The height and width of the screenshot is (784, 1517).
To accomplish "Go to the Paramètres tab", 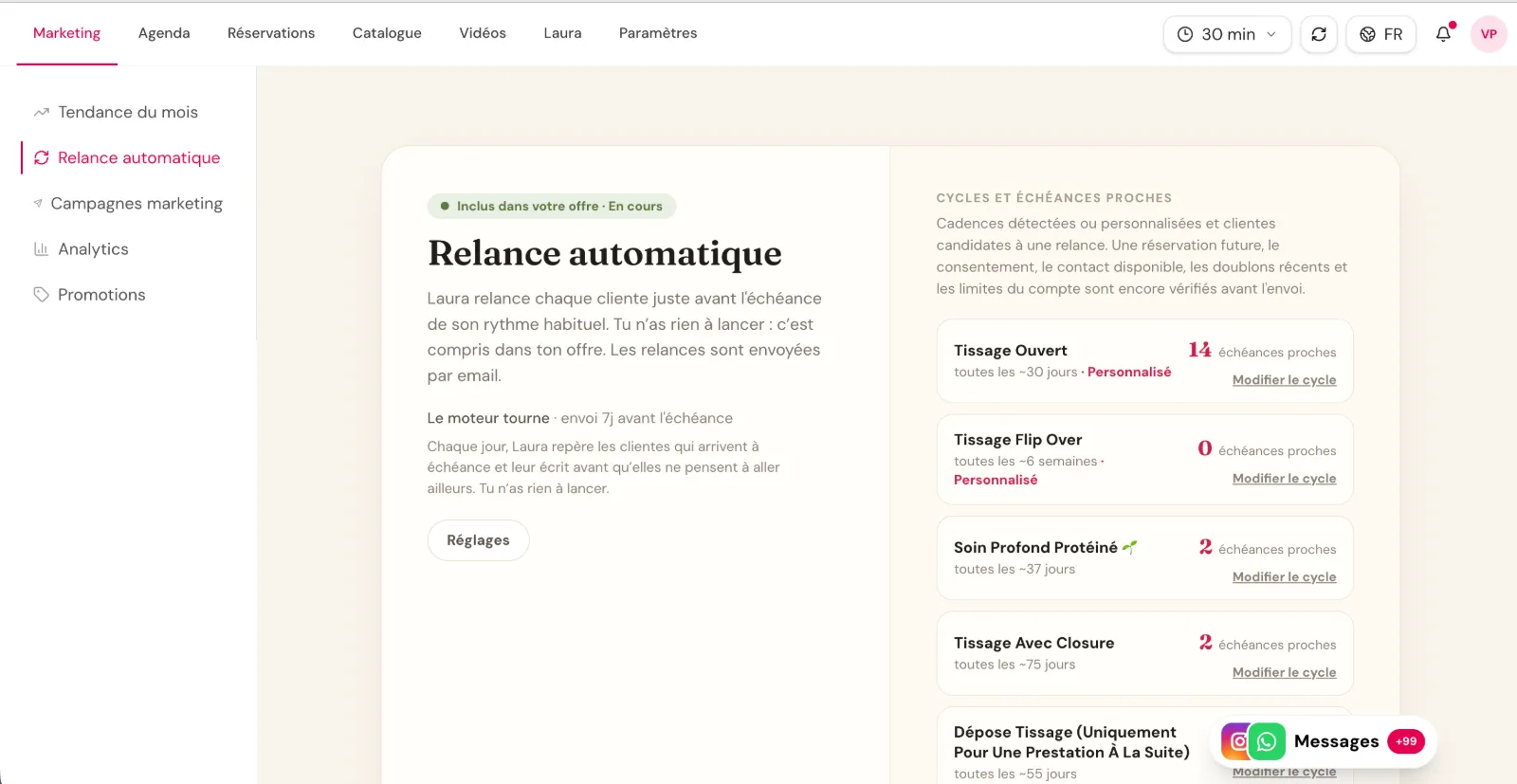I will pos(658,33).
